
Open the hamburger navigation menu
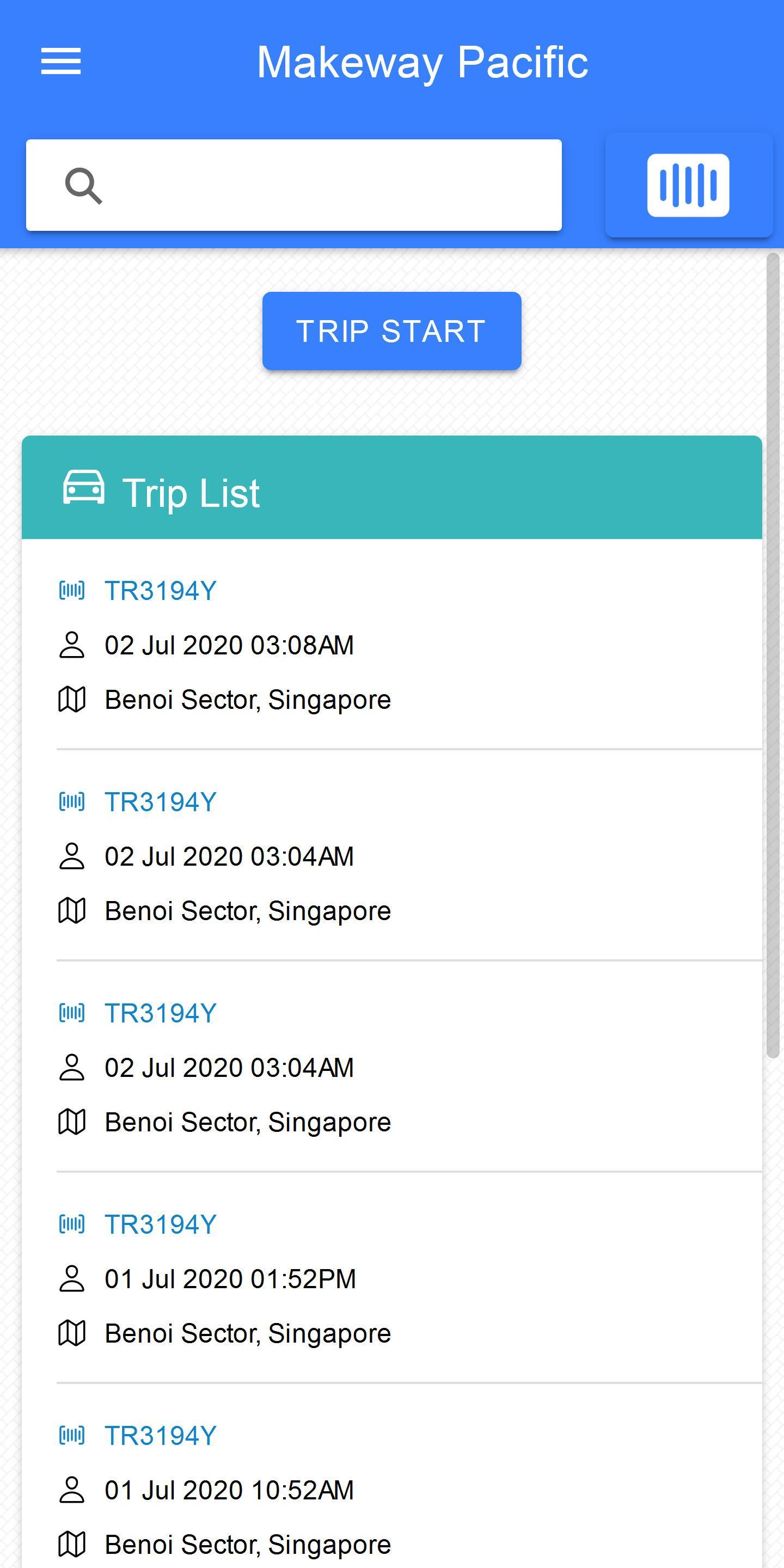click(61, 62)
